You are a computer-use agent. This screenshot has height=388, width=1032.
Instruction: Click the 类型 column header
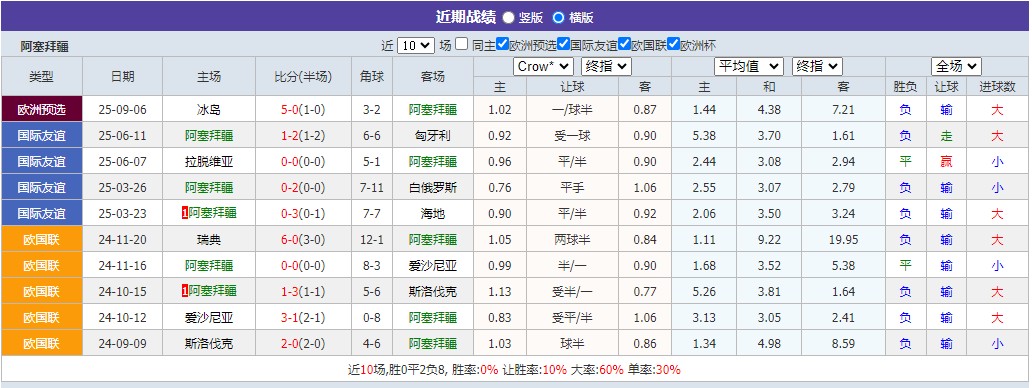point(41,76)
